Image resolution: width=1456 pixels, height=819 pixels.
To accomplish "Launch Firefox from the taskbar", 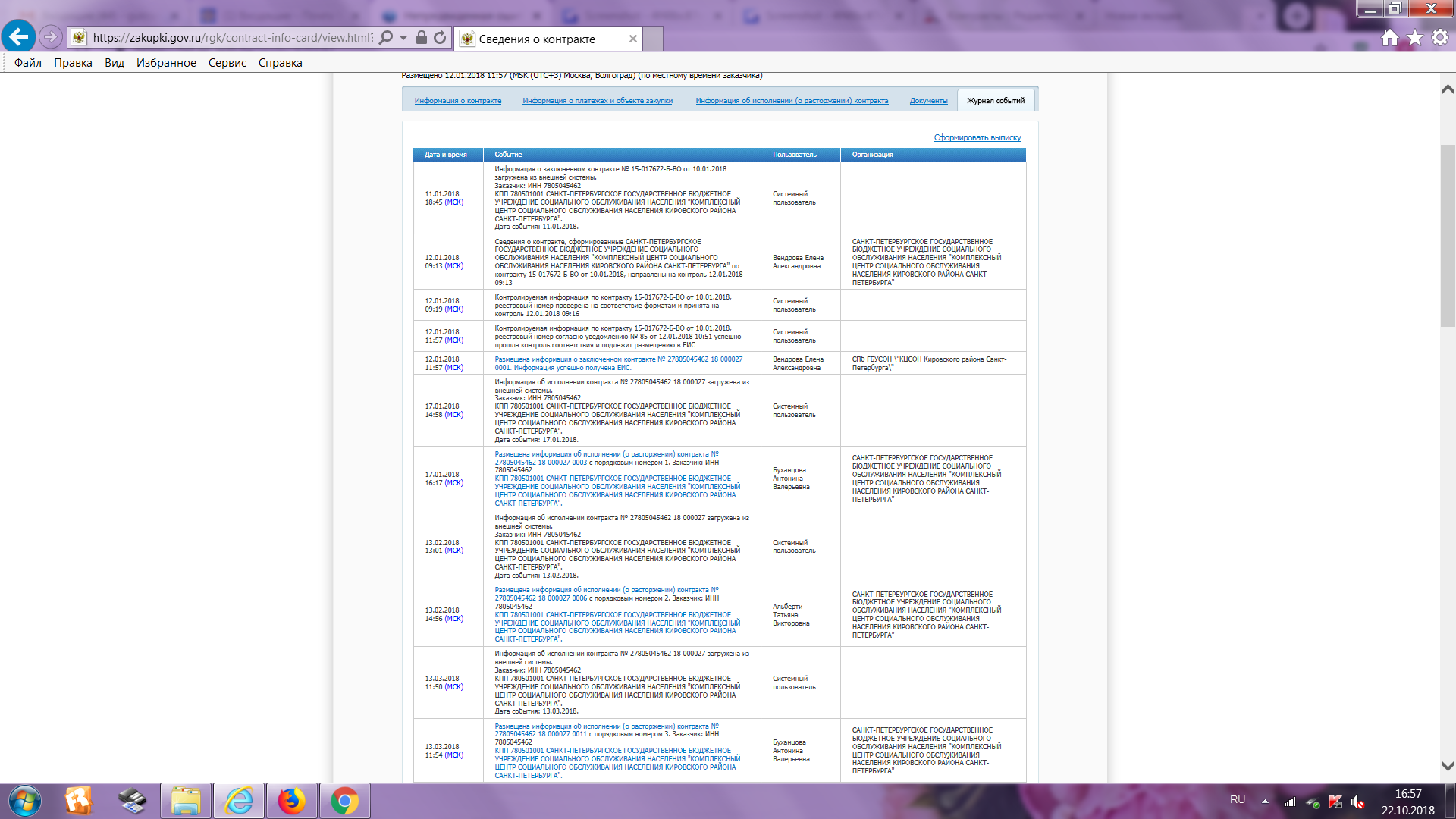I will (291, 801).
